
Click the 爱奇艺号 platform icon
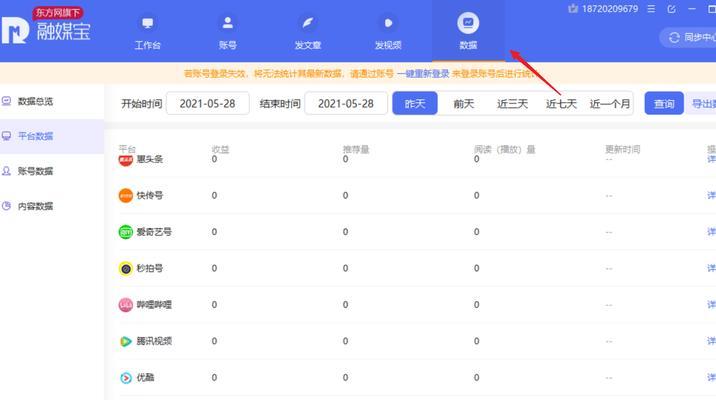126,232
